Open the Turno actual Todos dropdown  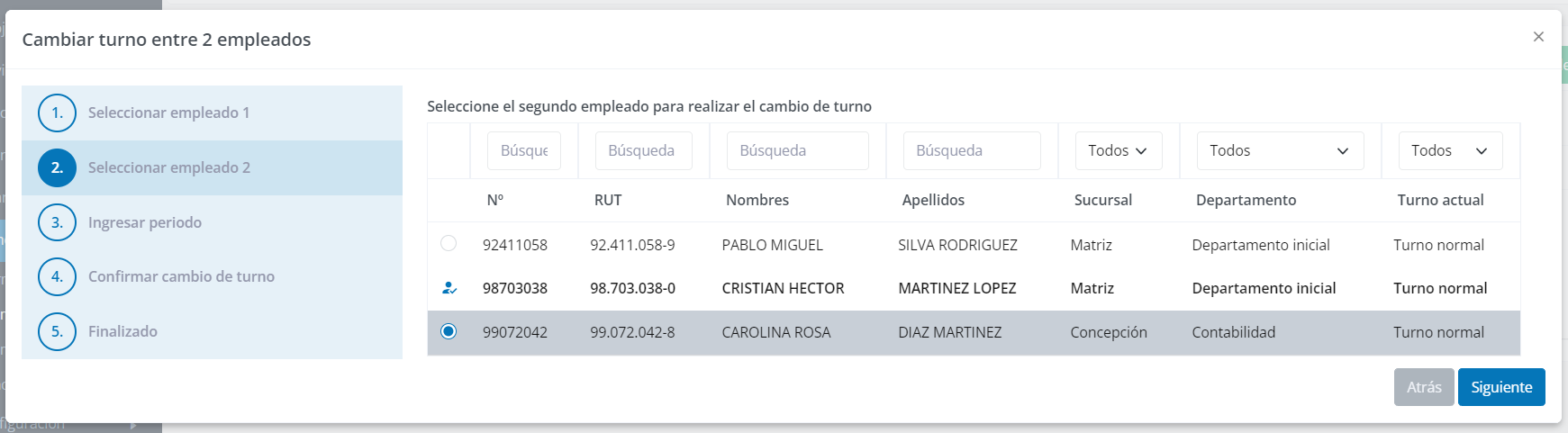[x=1450, y=150]
